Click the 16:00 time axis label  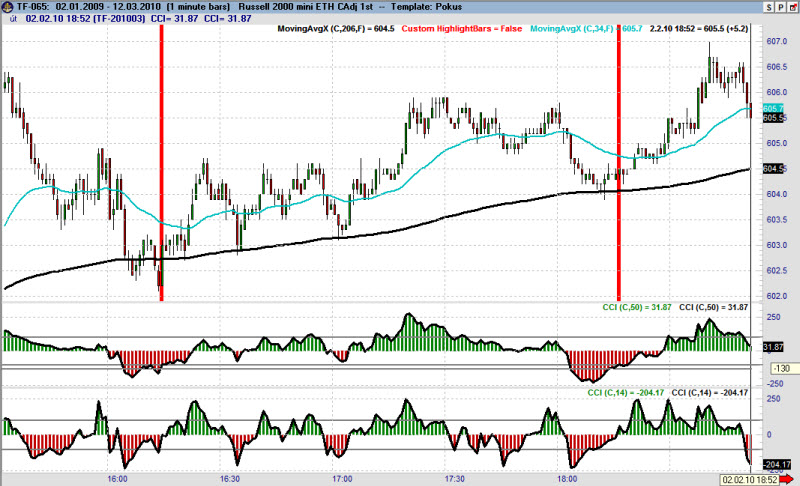(x=117, y=479)
